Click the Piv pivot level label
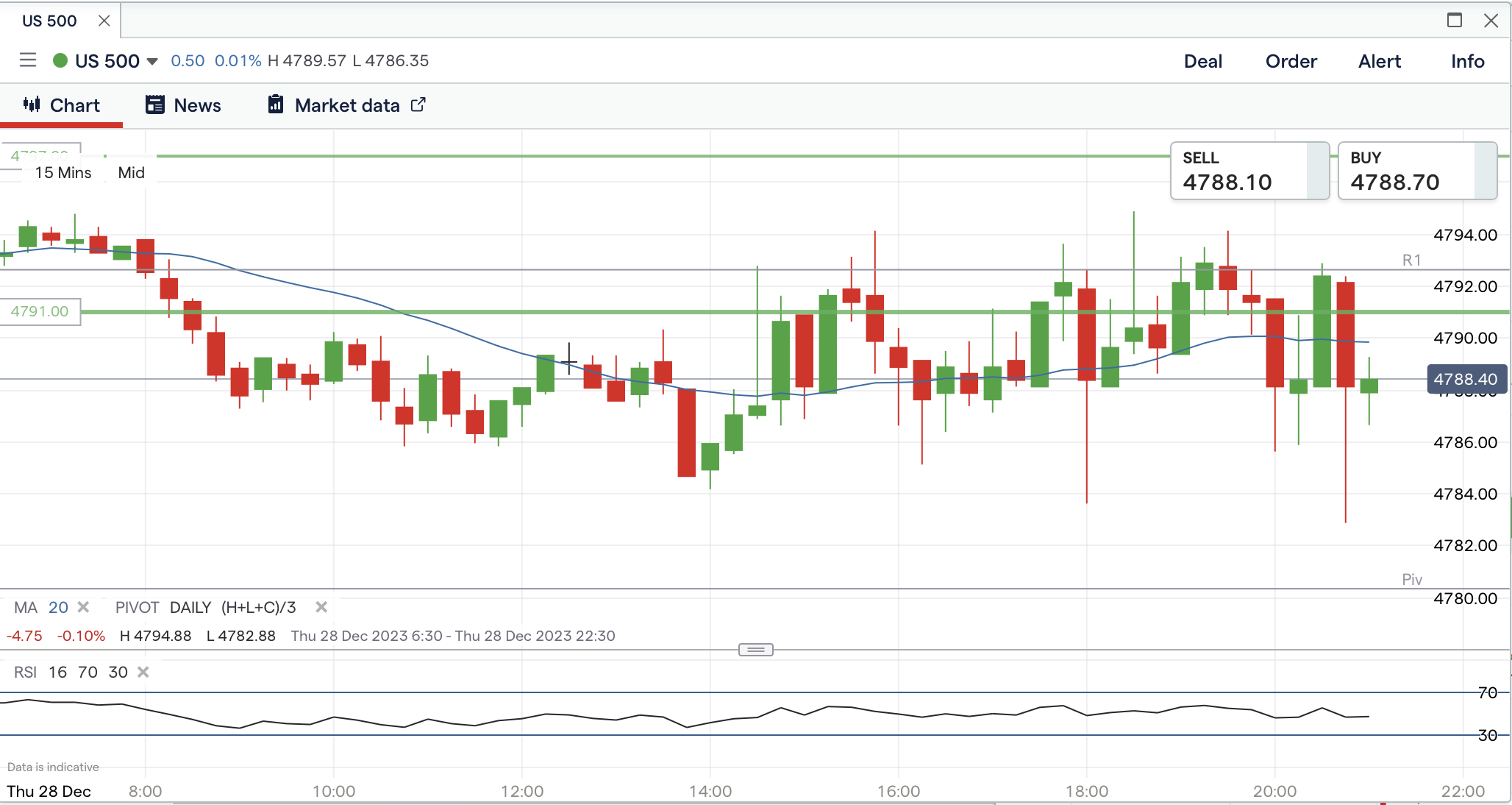1512x805 pixels. pos(1412,579)
